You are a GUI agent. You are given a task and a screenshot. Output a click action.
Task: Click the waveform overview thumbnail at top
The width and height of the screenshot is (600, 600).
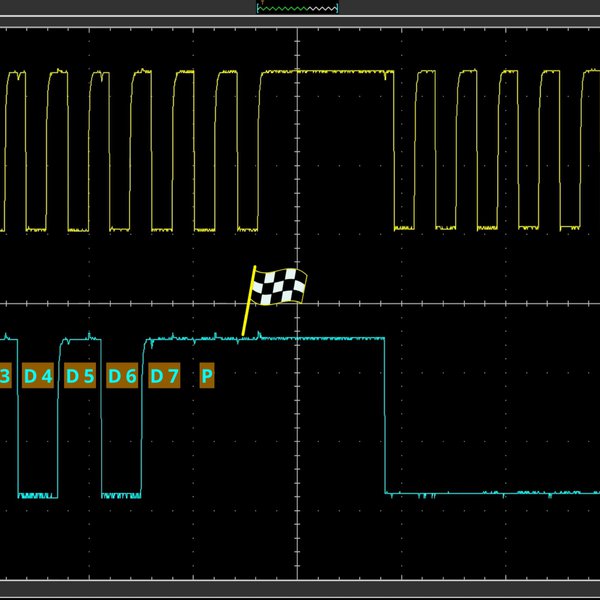tap(298, 7)
